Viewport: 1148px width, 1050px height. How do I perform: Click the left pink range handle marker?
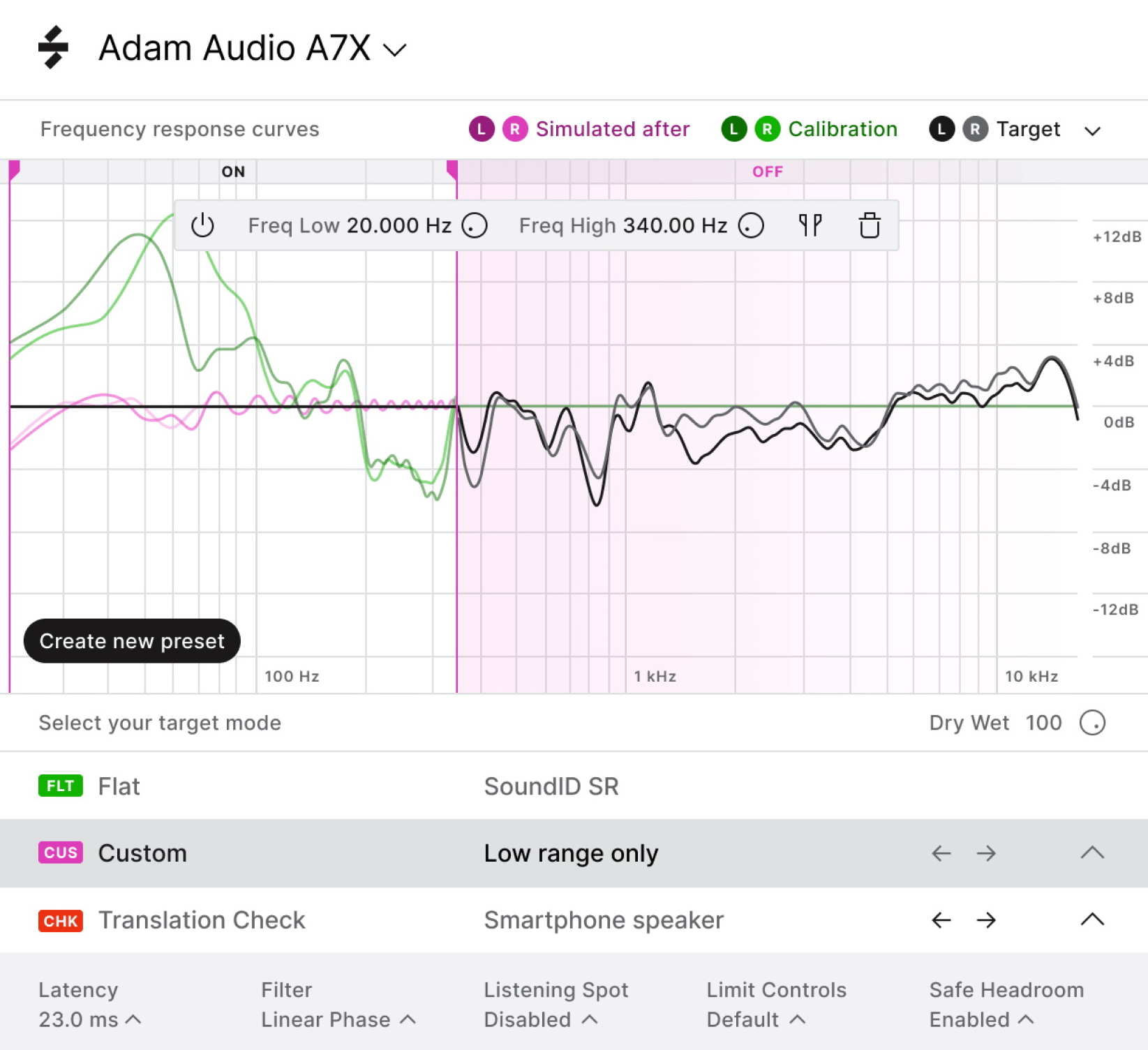pyautogui.click(x=14, y=170)
